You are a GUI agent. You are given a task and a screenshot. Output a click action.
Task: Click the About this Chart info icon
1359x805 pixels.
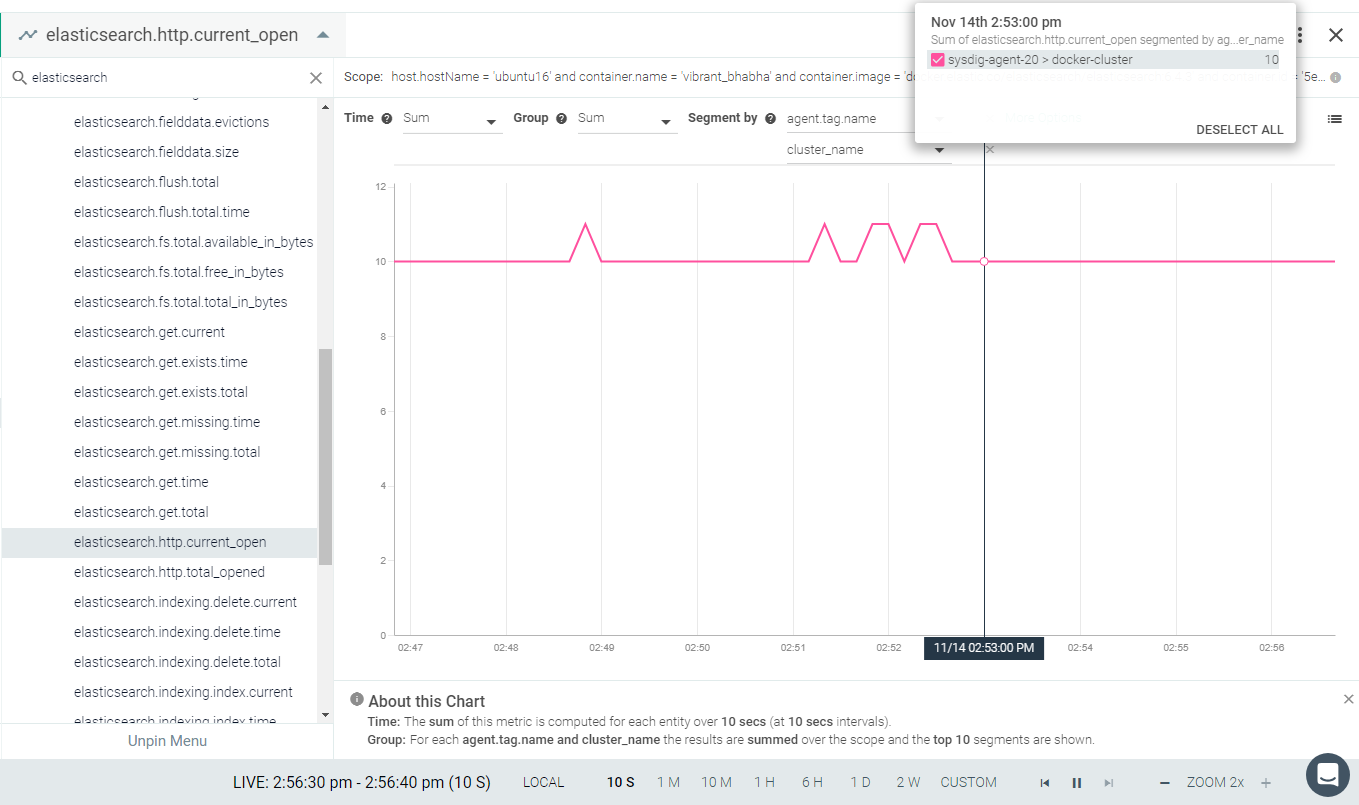point(357,699)
